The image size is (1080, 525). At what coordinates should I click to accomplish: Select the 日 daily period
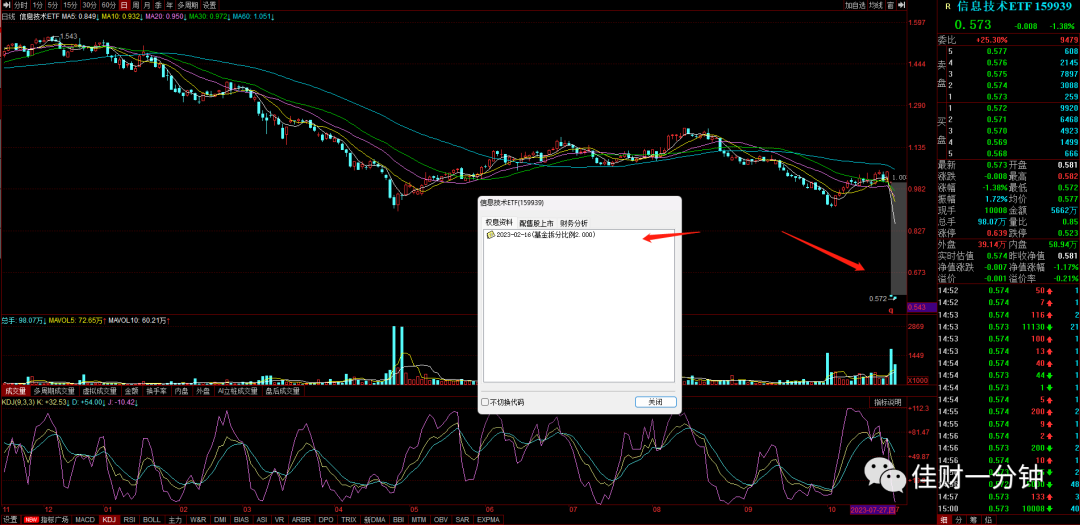(124, 5)
